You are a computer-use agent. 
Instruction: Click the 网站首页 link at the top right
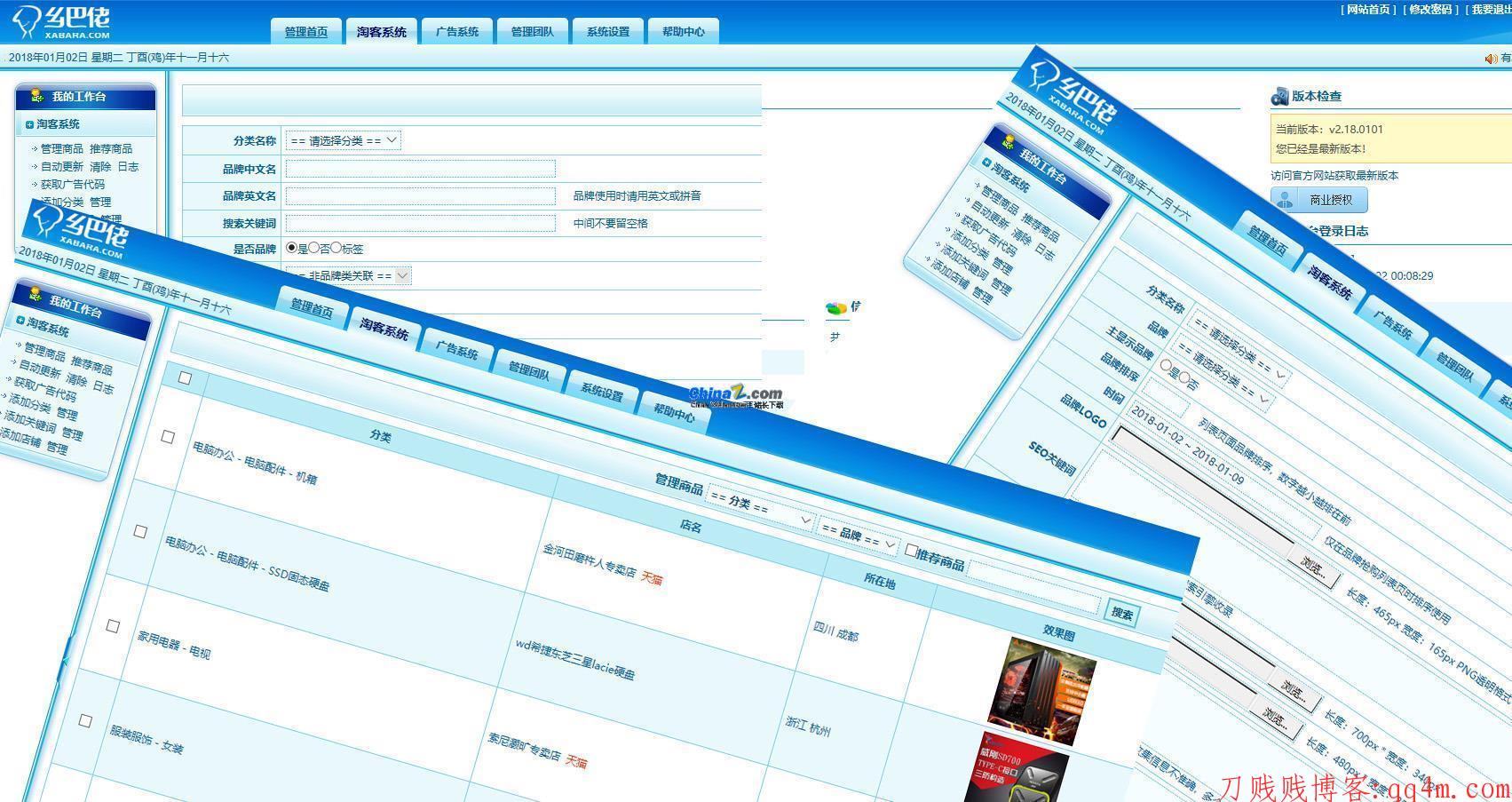click(x=1368, y=10)
